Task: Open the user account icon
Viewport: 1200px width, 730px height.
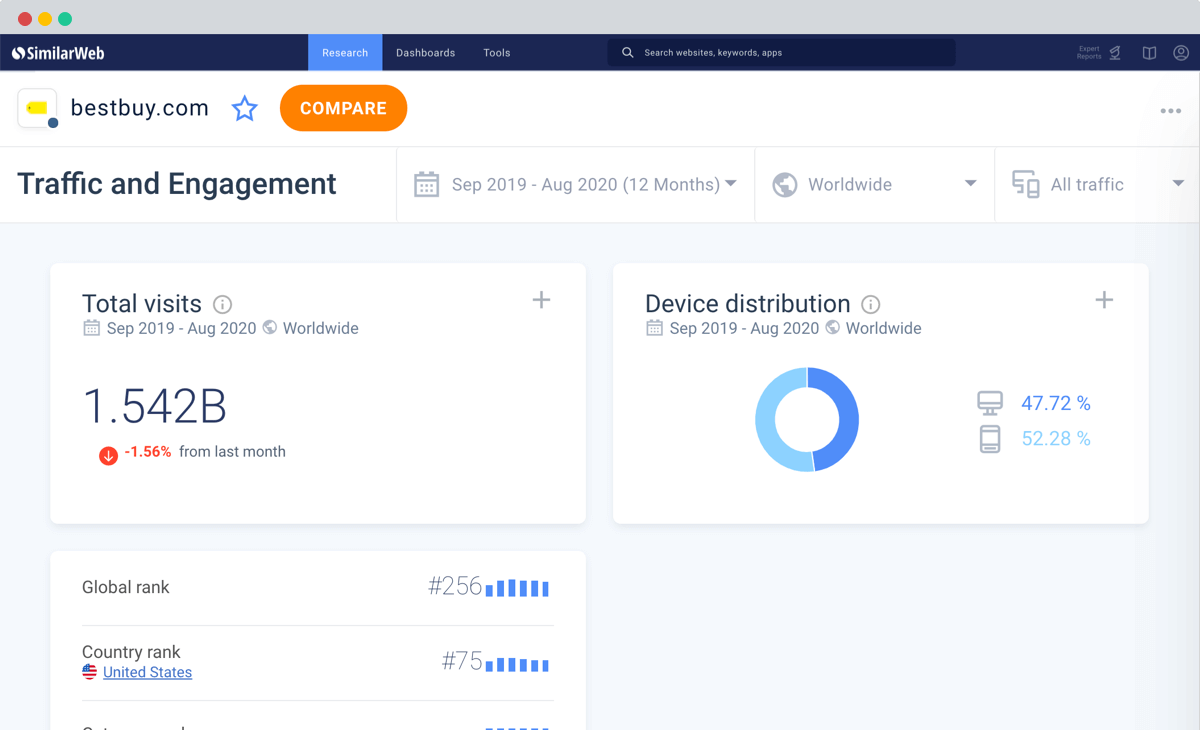Action: click(x=1181, y=53)
